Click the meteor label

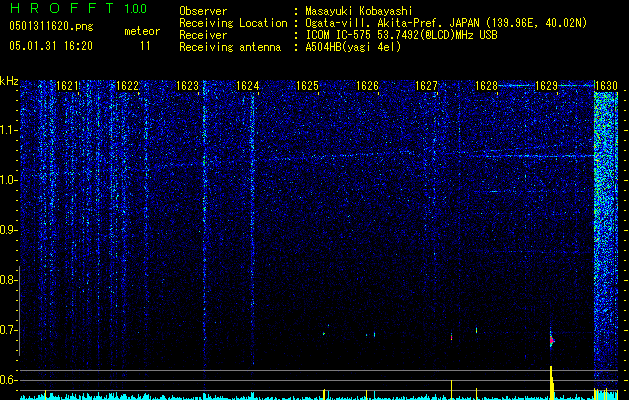[x=142, y=31]
